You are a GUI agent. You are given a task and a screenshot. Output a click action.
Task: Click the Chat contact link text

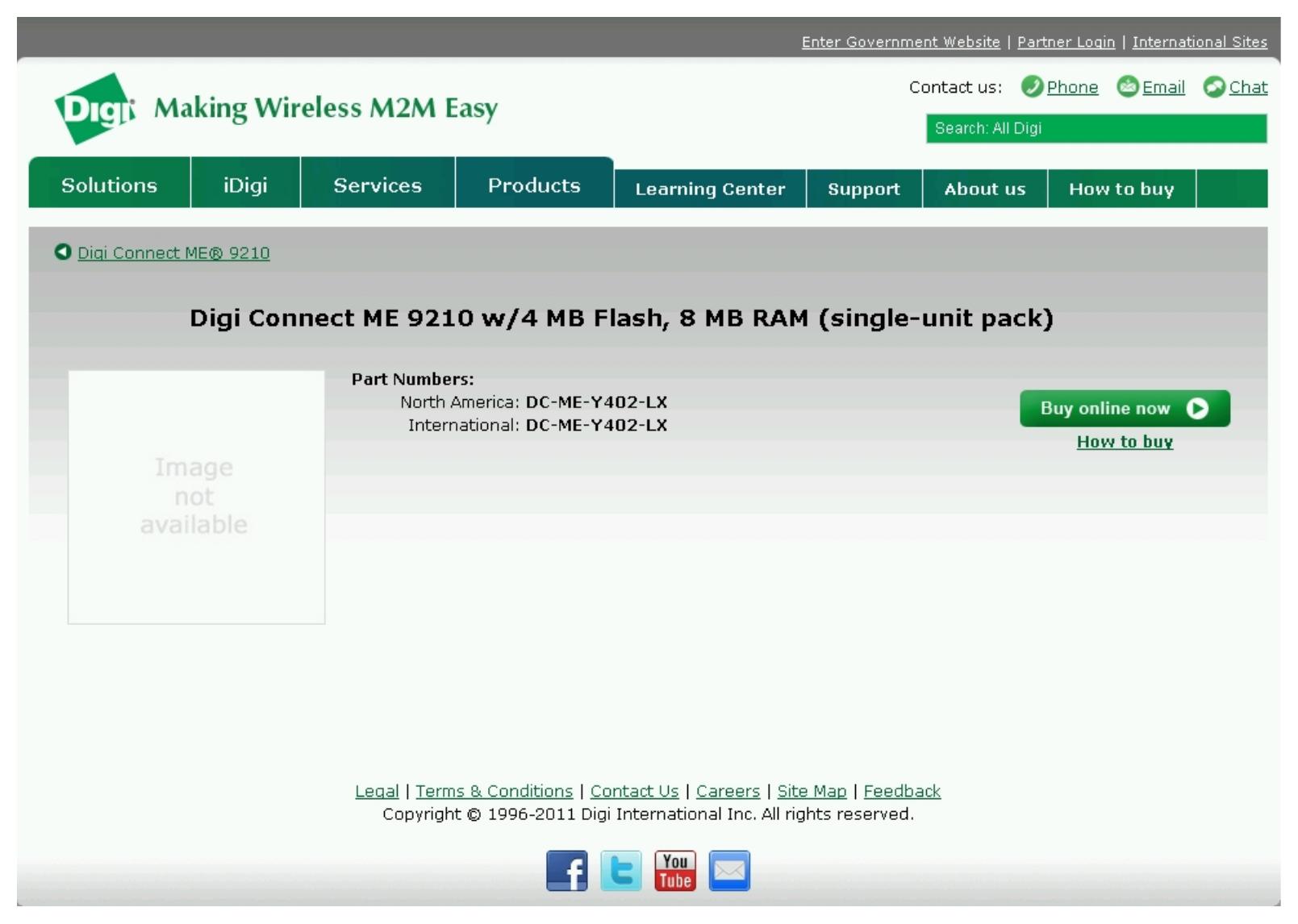coord(1248,87)
